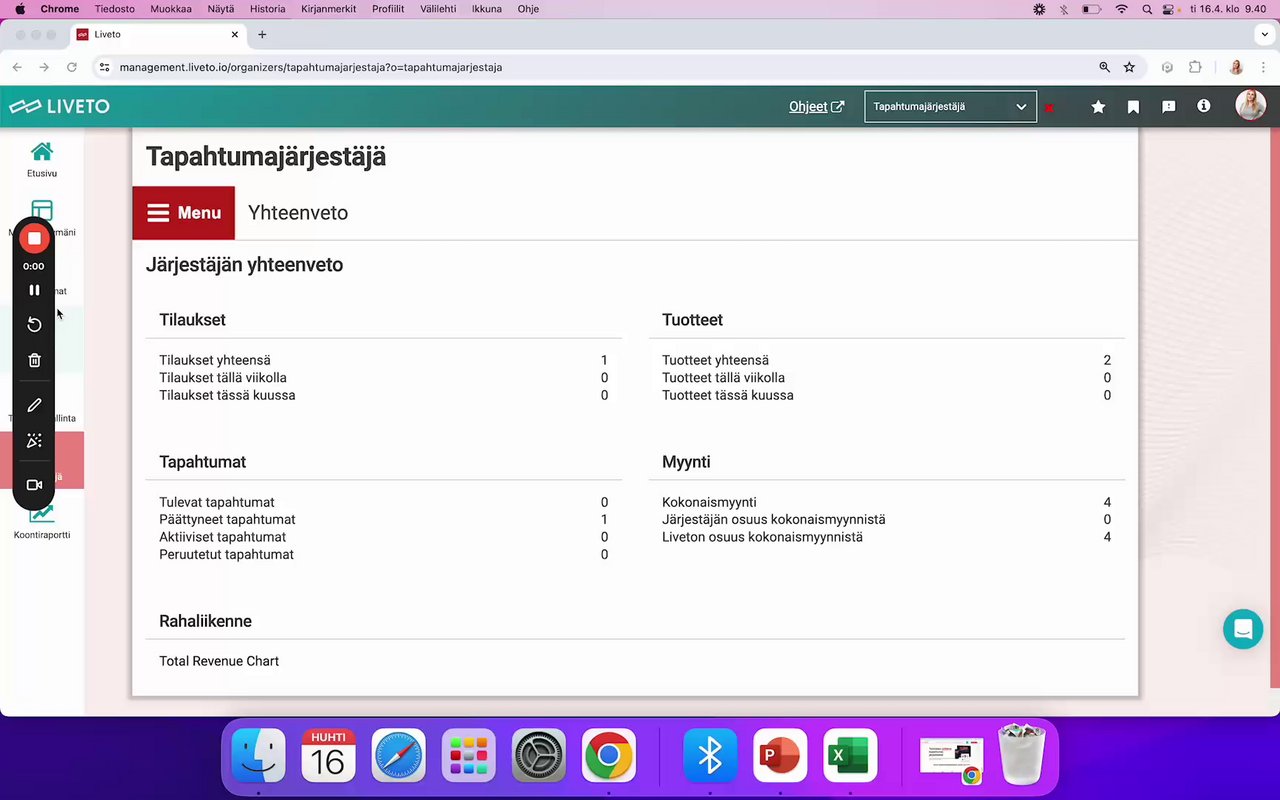Pause the recording
1280x800 pixels.
click(x=34, y=290)
